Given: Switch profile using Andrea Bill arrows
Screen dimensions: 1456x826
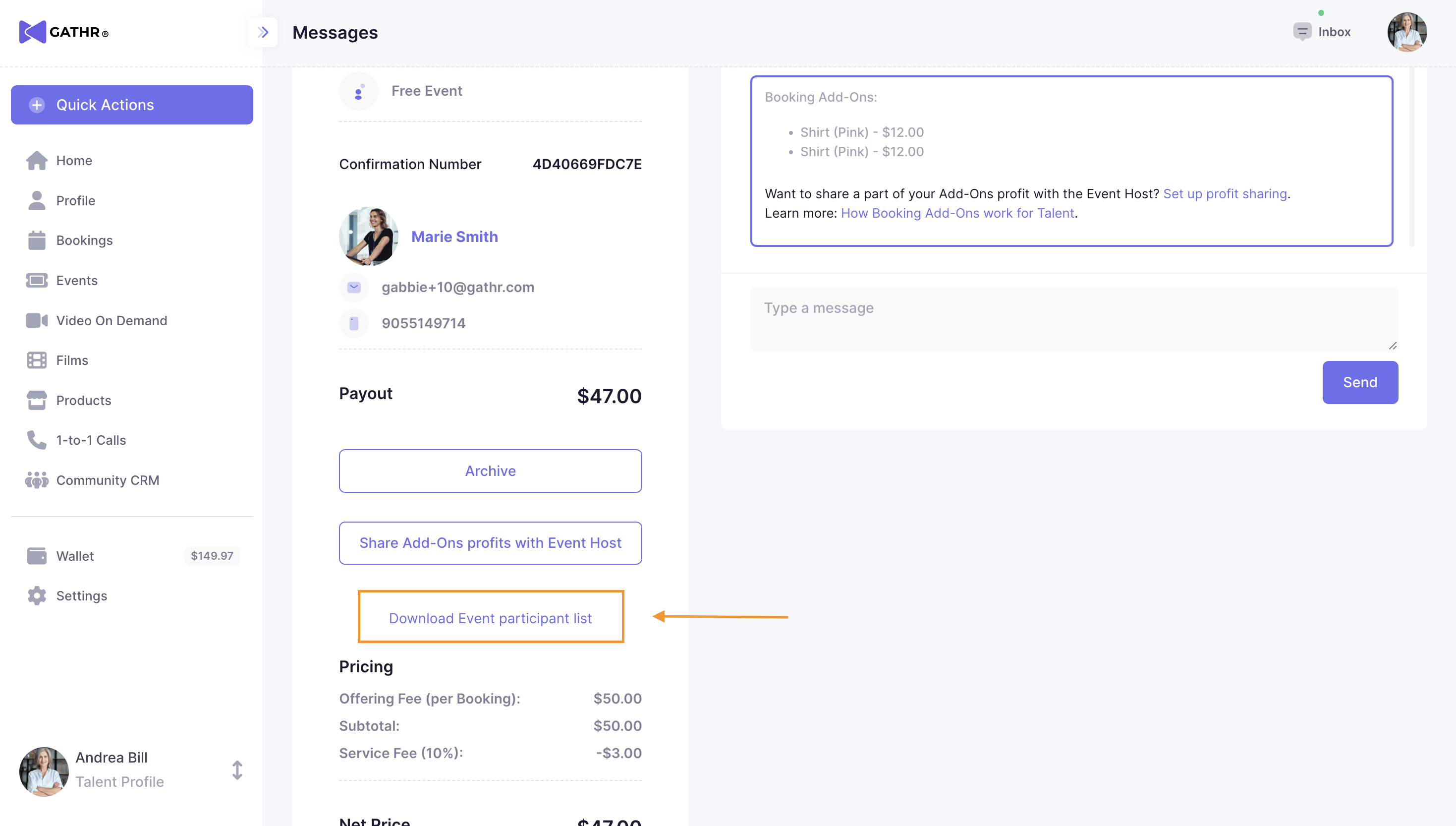Looking at the screenshot, I should pos(237,770).
